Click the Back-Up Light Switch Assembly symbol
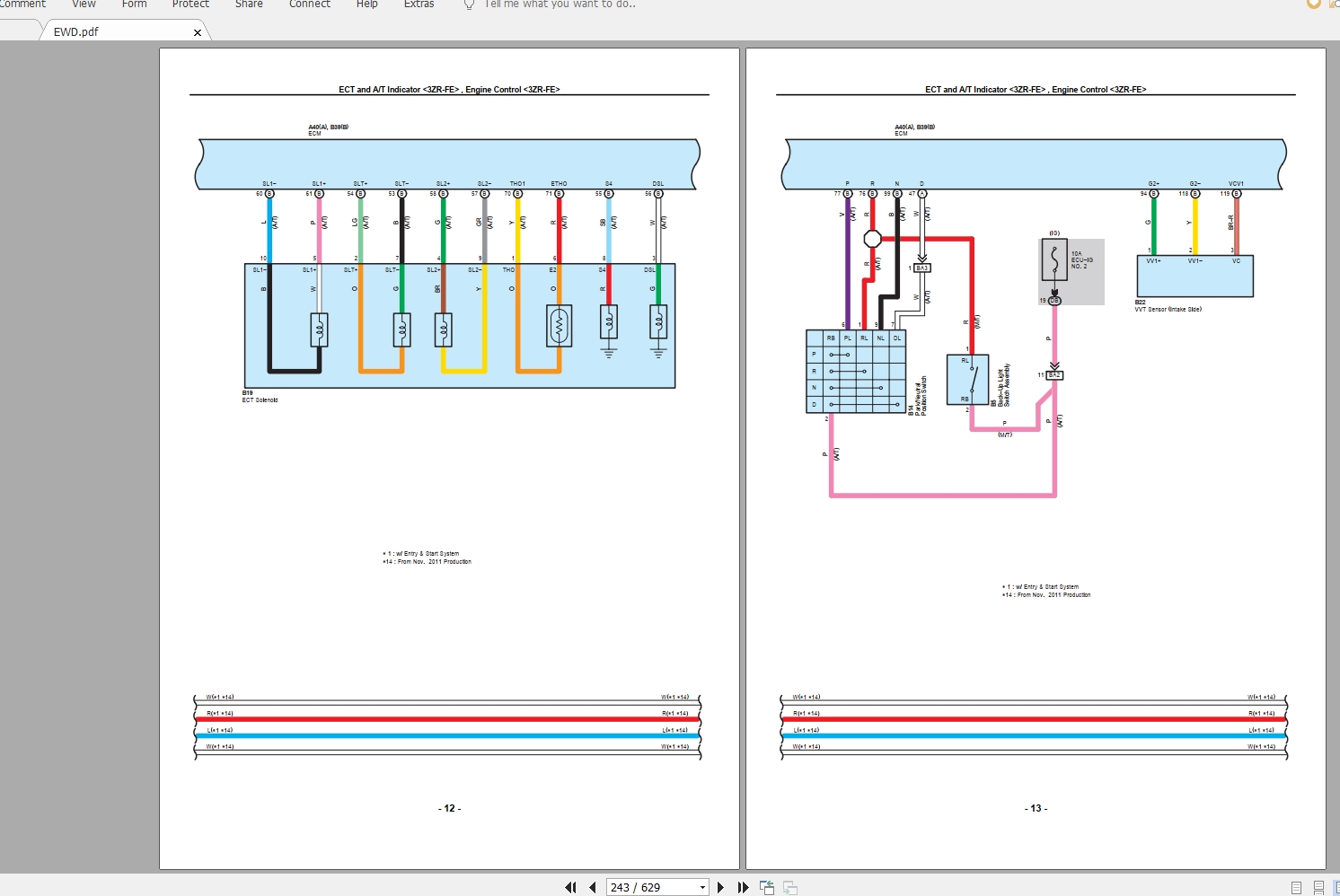The image size is (1340, 896). 967,380
